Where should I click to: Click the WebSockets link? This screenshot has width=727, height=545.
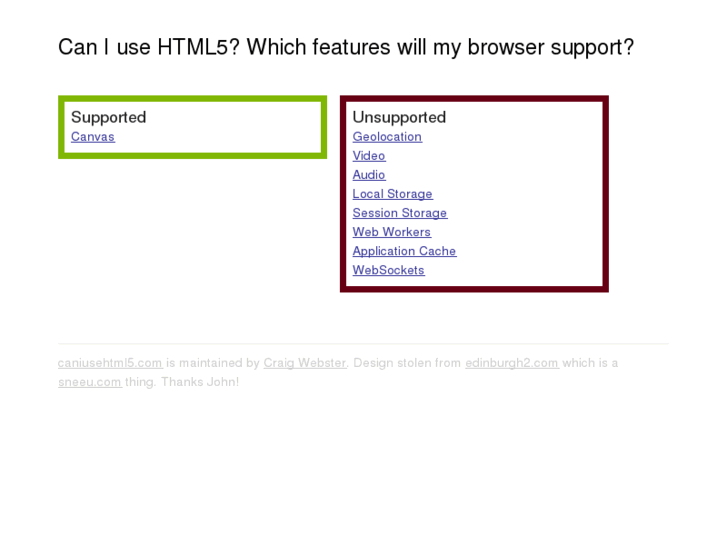click(x=388, y=270)
